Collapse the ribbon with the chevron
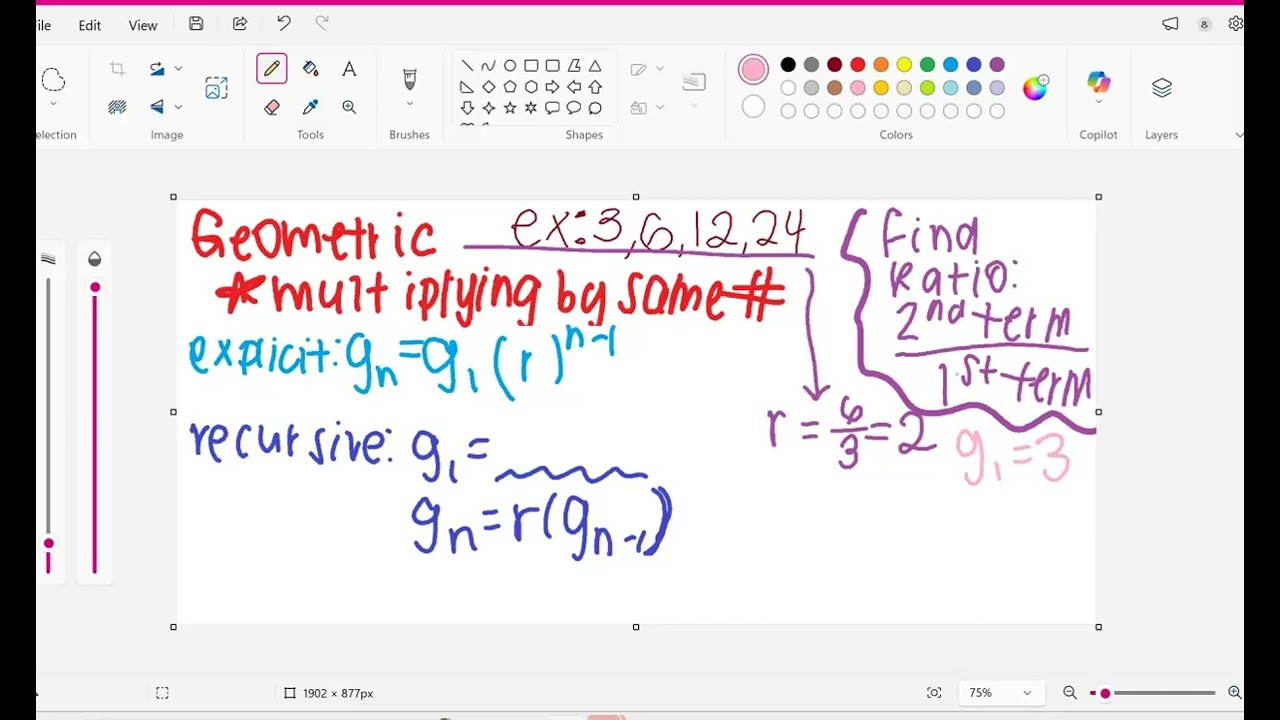The image size is (1280, 720). click(x=1238, y=135)
